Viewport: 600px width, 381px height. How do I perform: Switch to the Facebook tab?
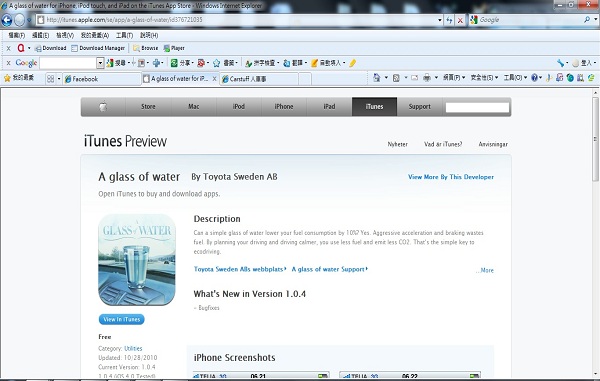point(101,79)
